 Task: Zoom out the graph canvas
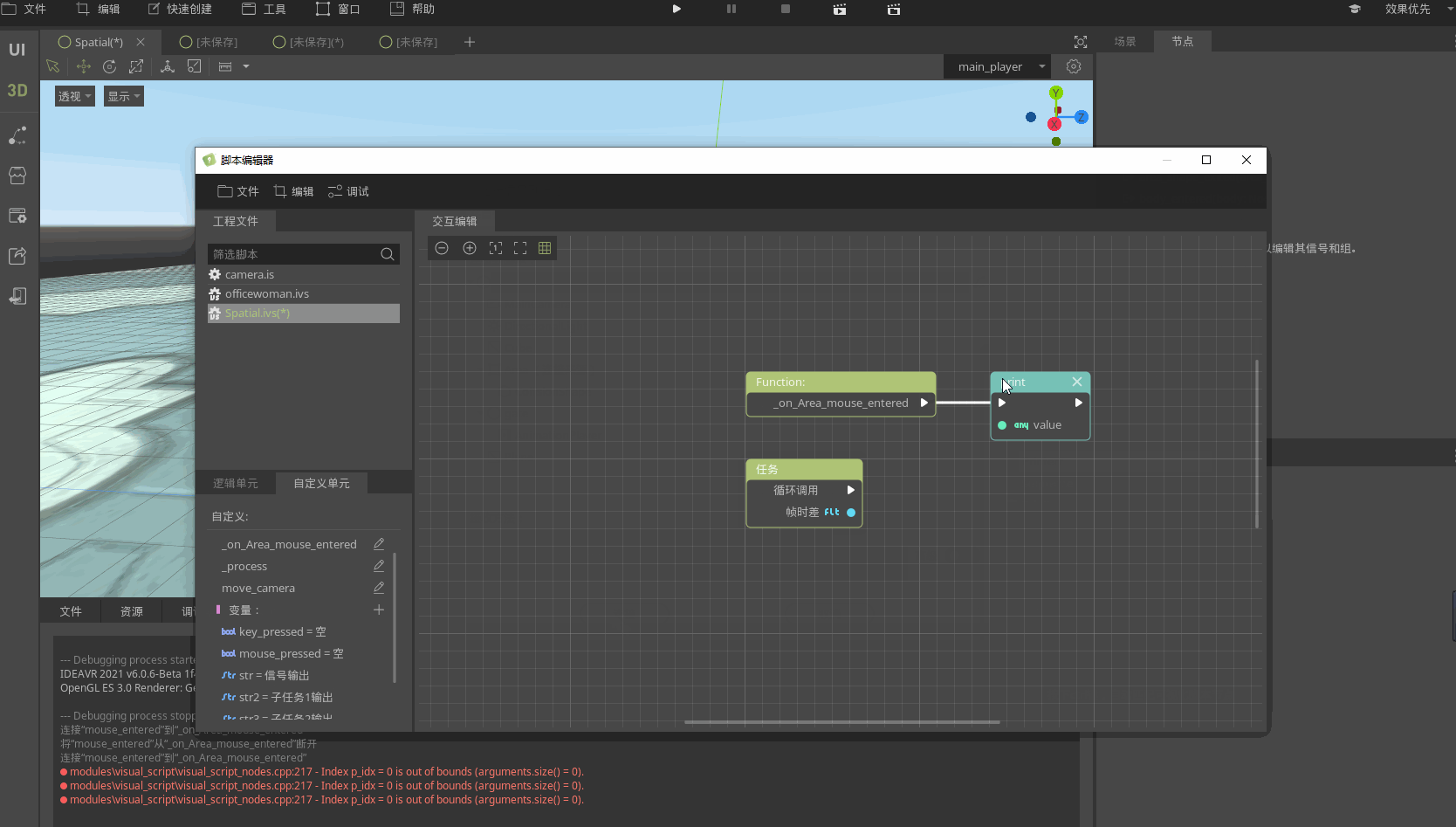442,248
